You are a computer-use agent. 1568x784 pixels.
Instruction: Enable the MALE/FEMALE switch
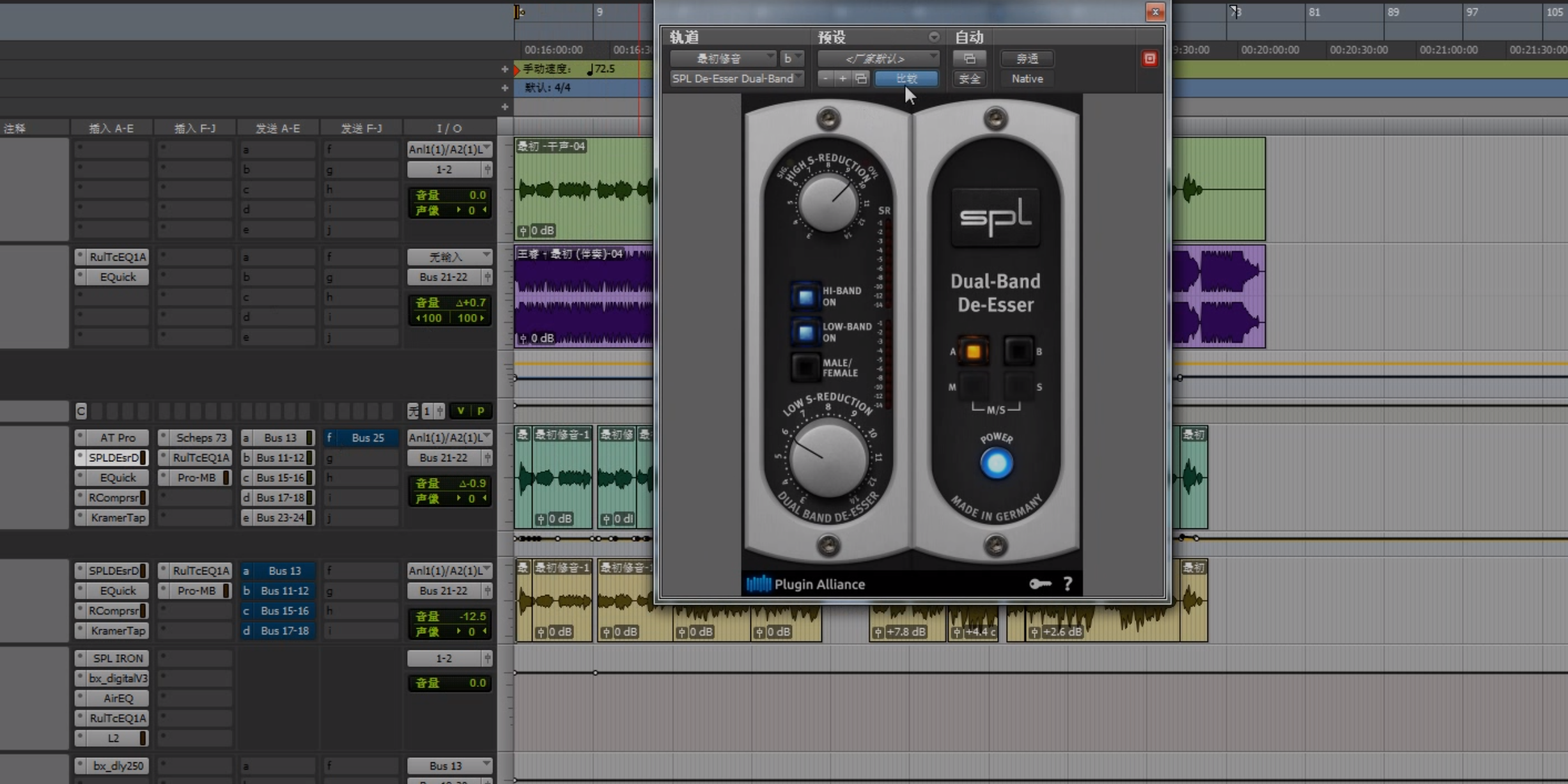[805, 367]
